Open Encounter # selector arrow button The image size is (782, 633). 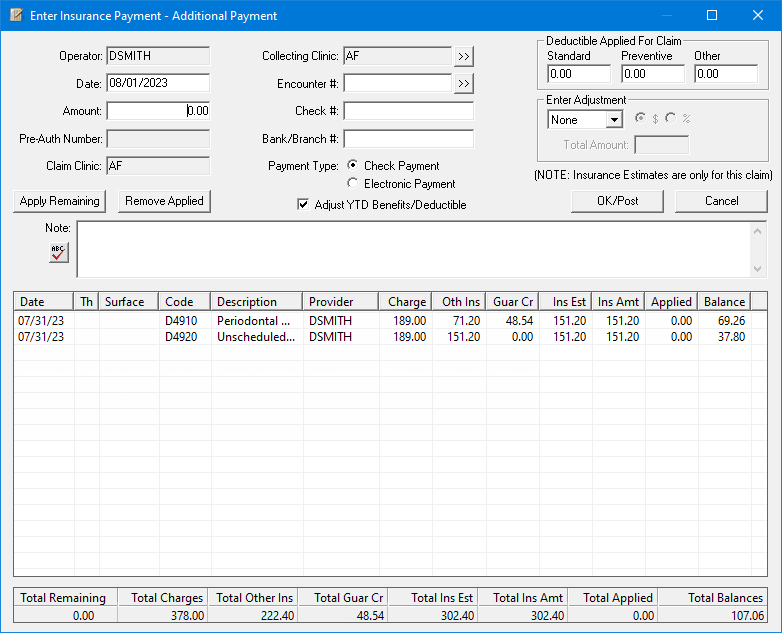pyautogui.click(x=463, y=83)
